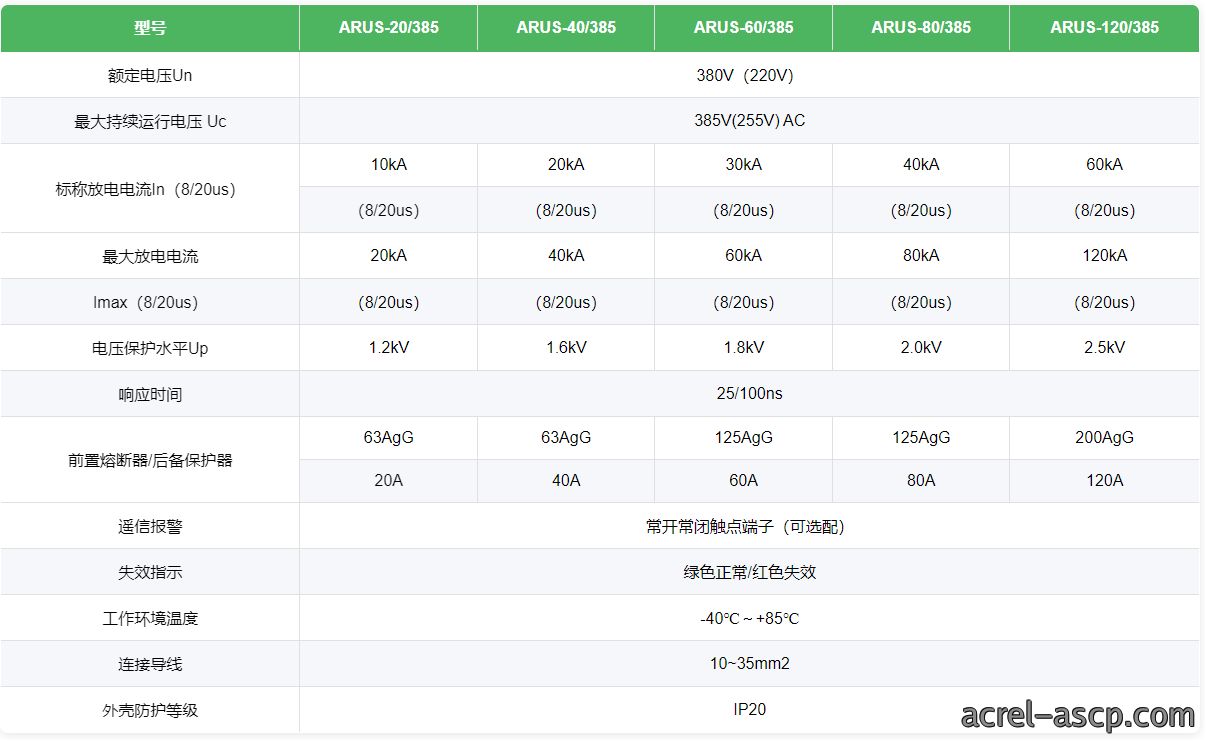
Task: Click the 380V (220V) value cell
Action: coord(749,75)
